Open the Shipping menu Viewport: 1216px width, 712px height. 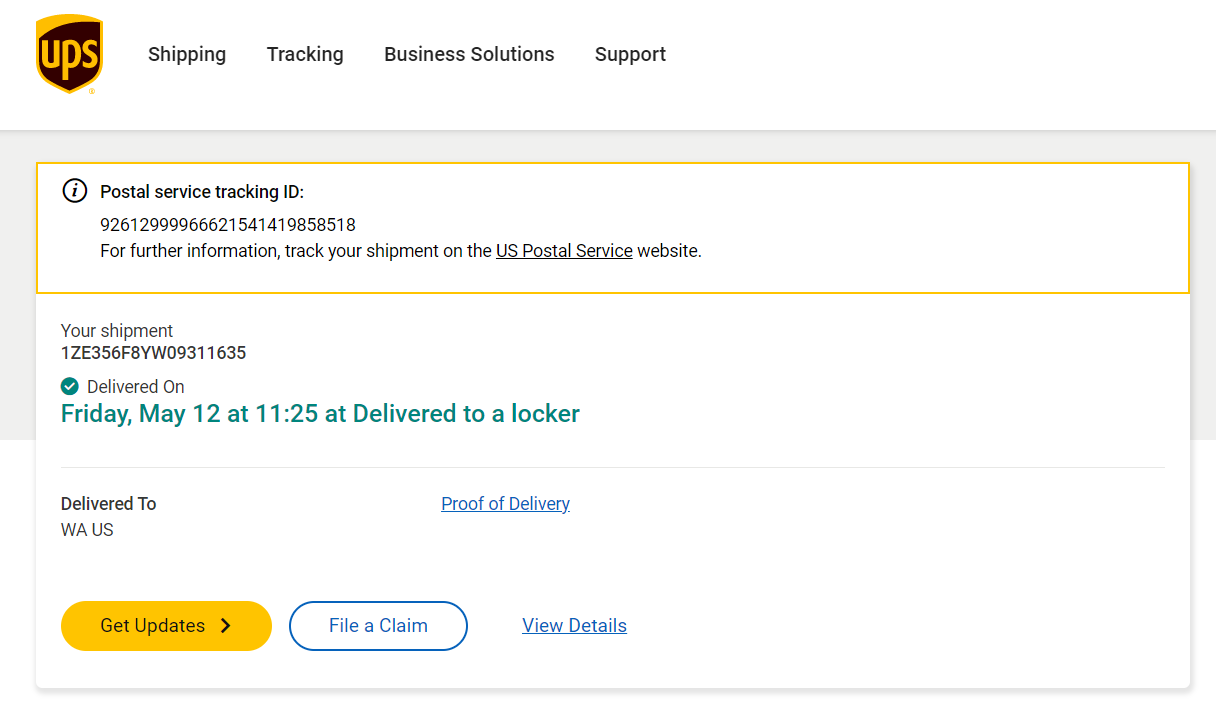click(187, 54)
